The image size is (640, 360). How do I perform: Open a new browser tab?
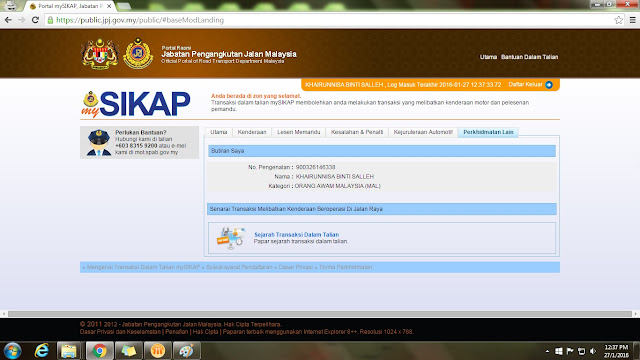[x=124, y=6]
